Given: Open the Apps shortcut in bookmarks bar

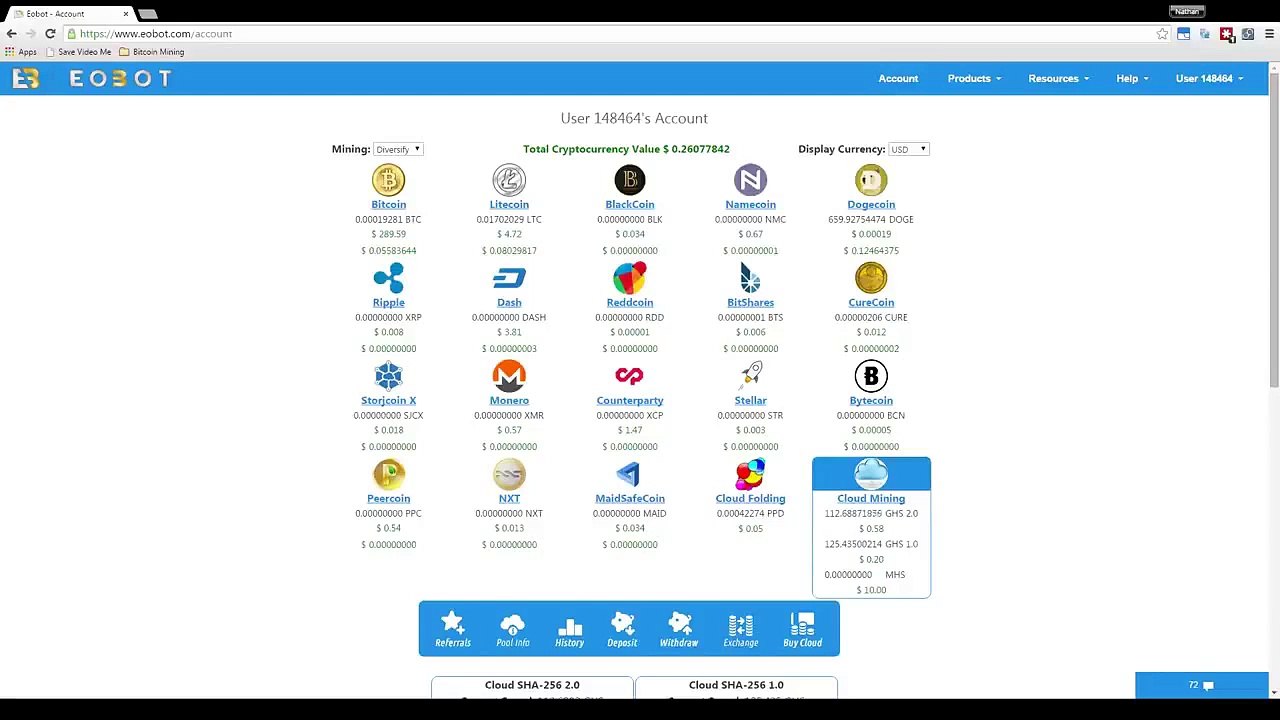Looking at the screenshot, I should 21,52.
